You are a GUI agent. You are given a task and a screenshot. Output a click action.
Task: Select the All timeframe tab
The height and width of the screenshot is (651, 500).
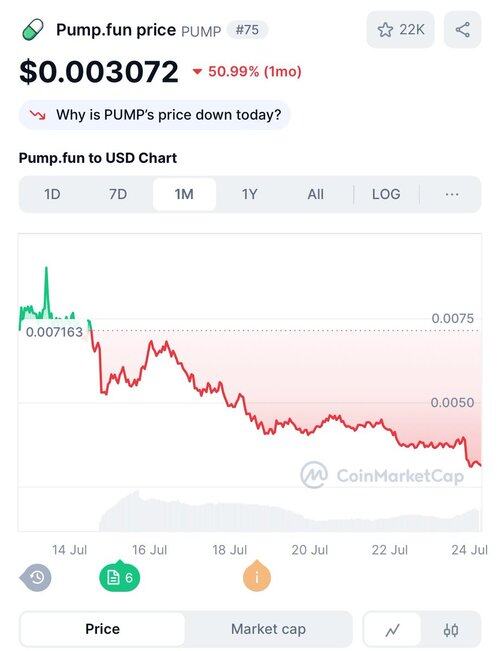click(316, 194)
